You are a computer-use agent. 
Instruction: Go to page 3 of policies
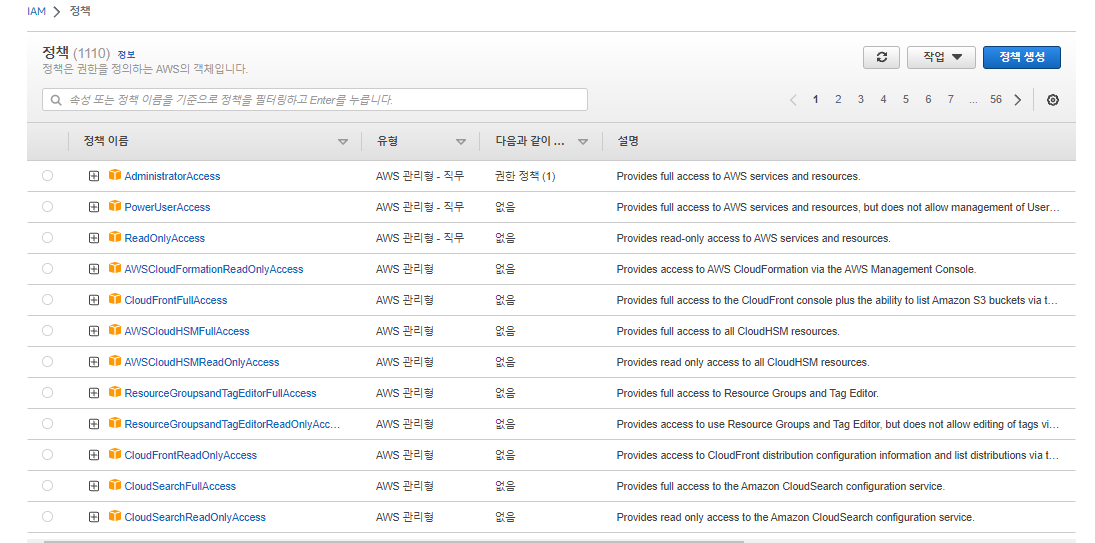click(x=860, y=100)
